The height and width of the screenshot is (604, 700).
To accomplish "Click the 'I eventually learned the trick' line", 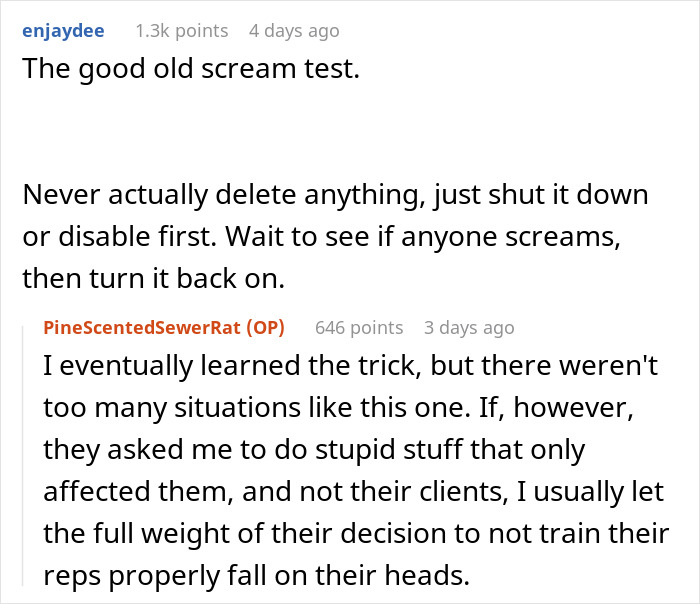I will coord(350,367).
